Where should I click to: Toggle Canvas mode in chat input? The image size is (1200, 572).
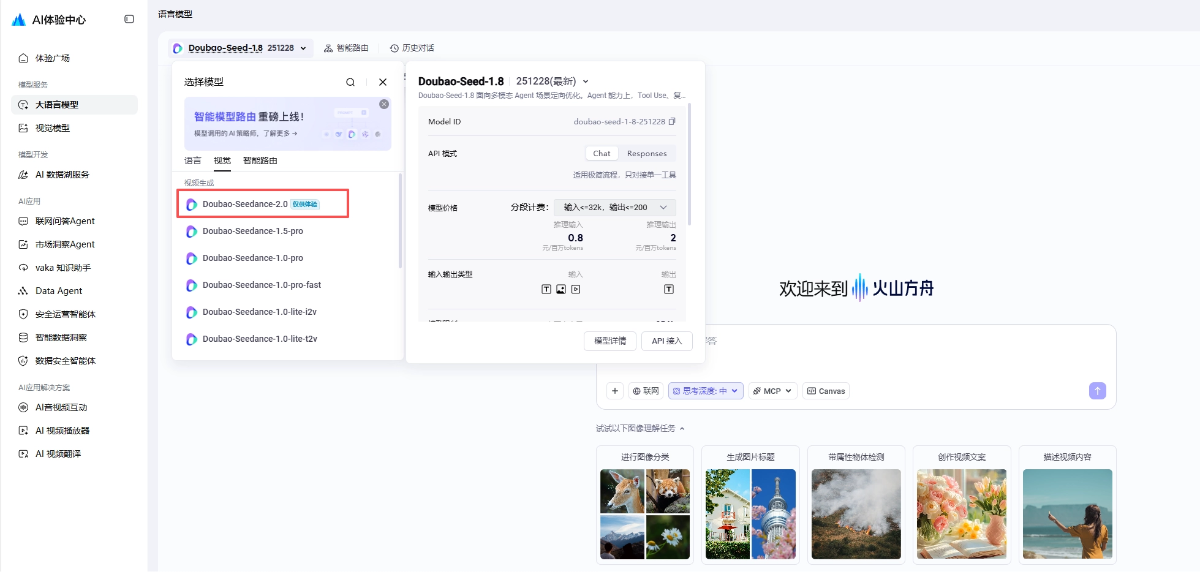point(826,391)
